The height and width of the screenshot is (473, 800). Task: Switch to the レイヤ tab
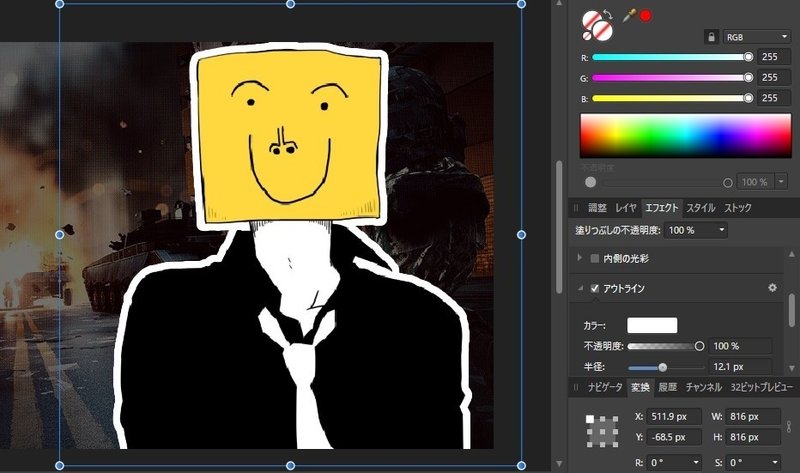[x=626, y=208]
